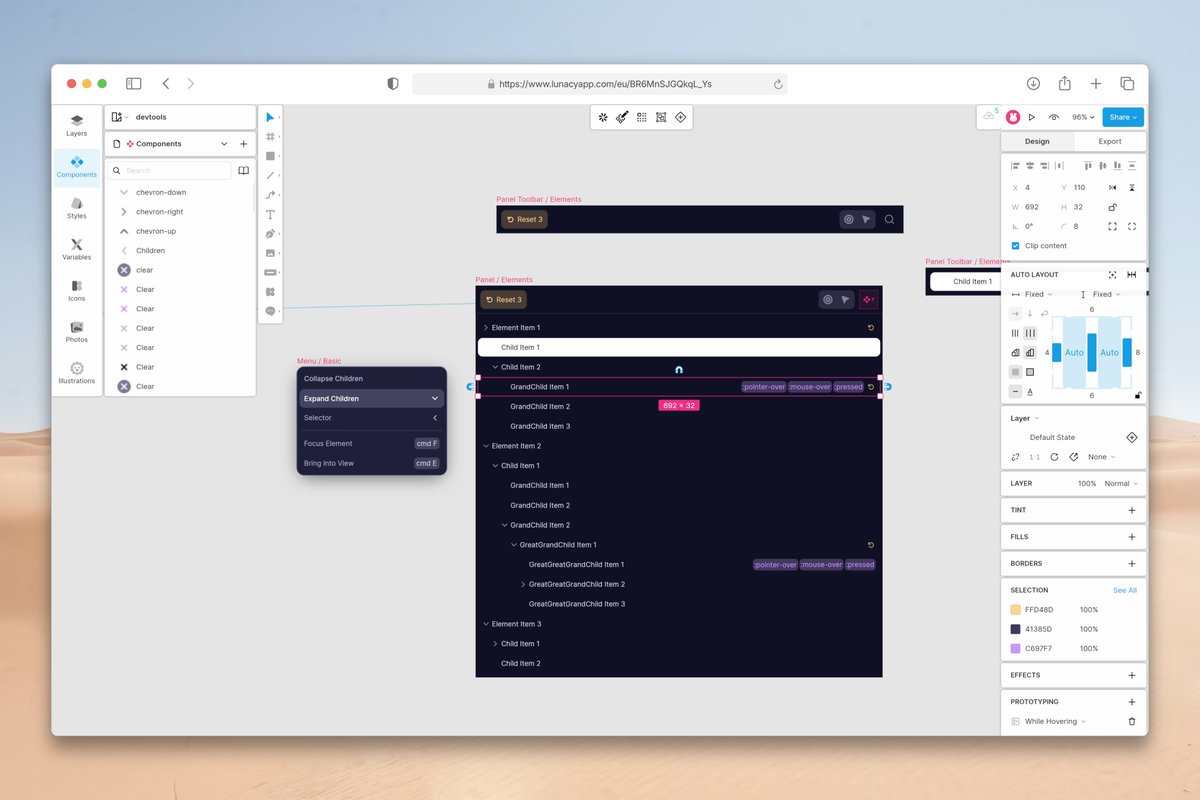The height and width of the screenshot is (800, 1200).
Task: Select the Pen tool
Action: 270,233
